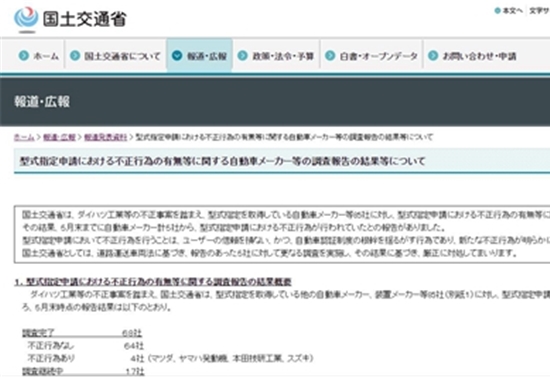Click the section 1 underlined heading
Image resolution: width=550 pixels, height=378 pixels.
pyautogui.click(x=153, y=282)
